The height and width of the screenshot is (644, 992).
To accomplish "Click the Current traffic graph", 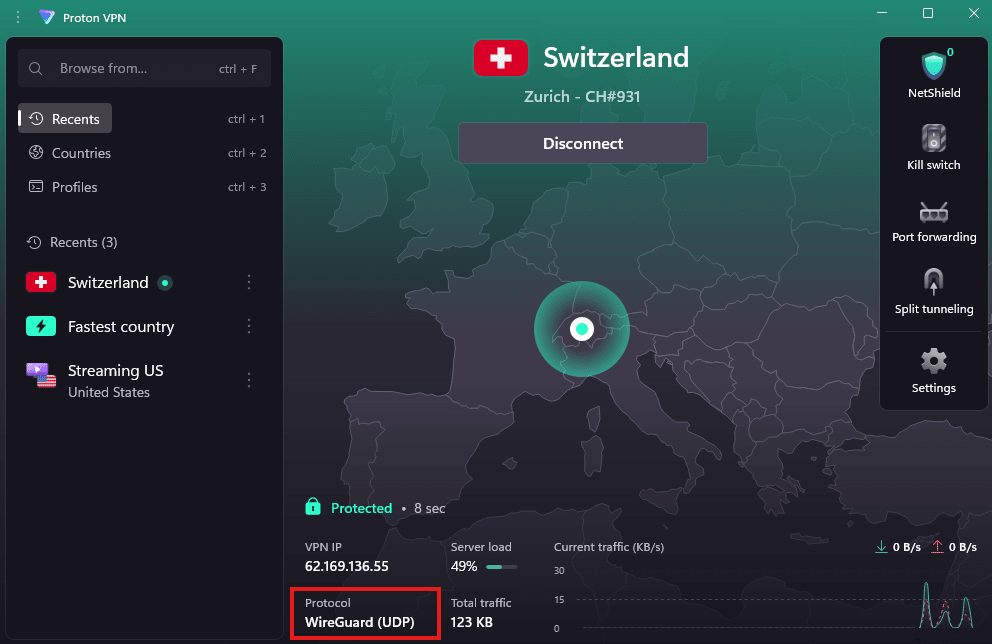I will click(766, 599).
